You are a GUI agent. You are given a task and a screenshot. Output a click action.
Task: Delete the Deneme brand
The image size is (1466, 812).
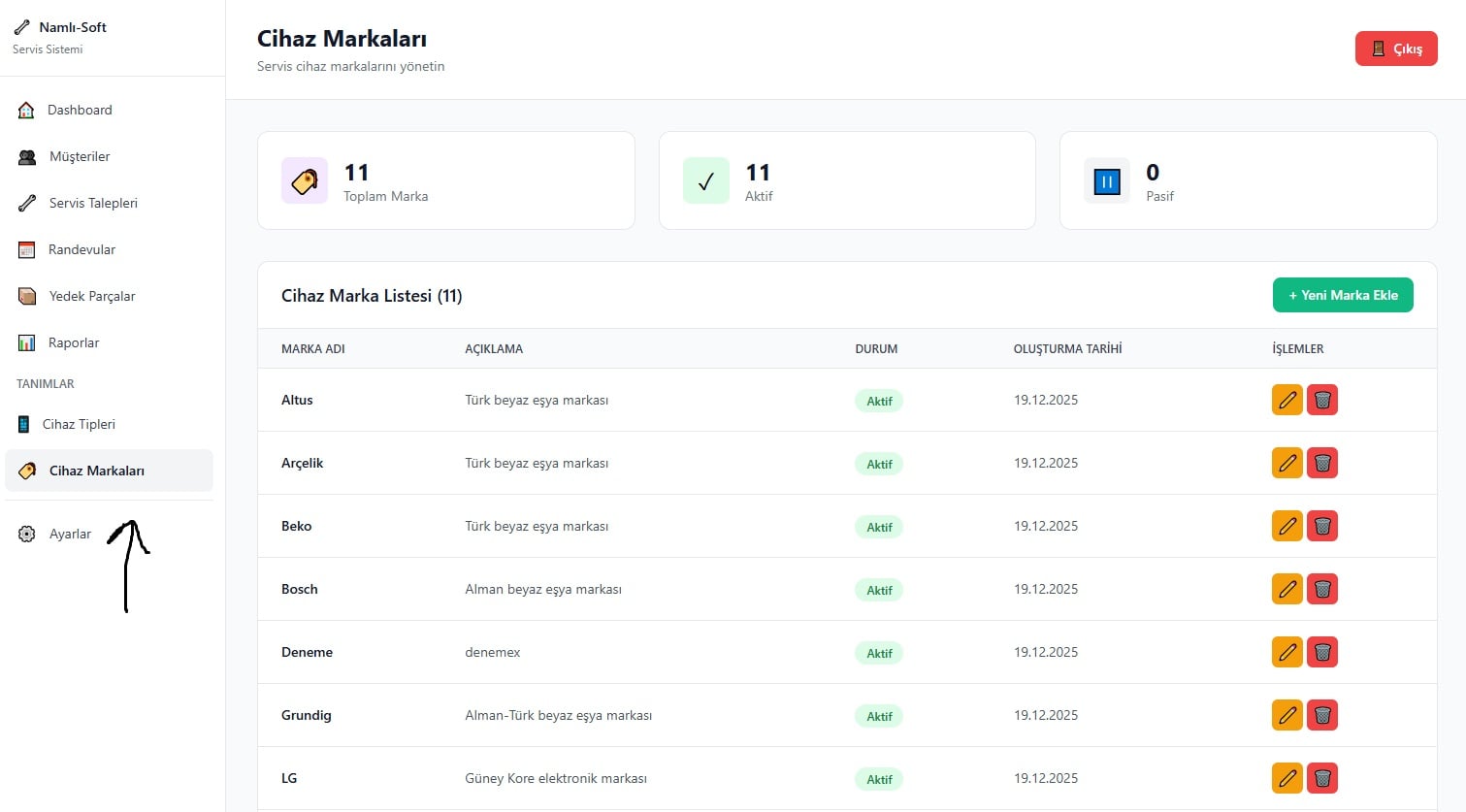click(1321, 652)
